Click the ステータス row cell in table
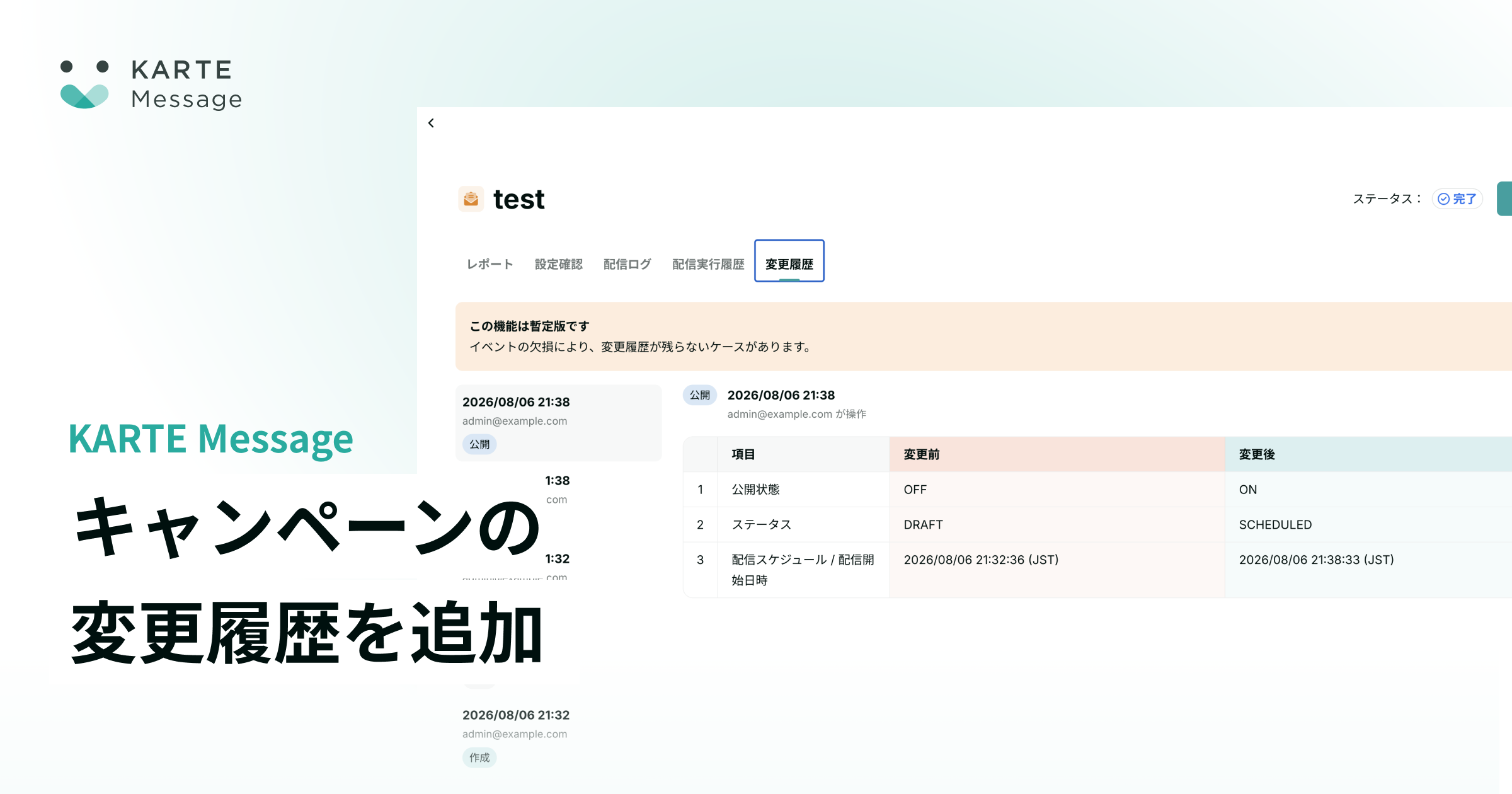The height and width of the screenshot is (794, 1512). 803,525
